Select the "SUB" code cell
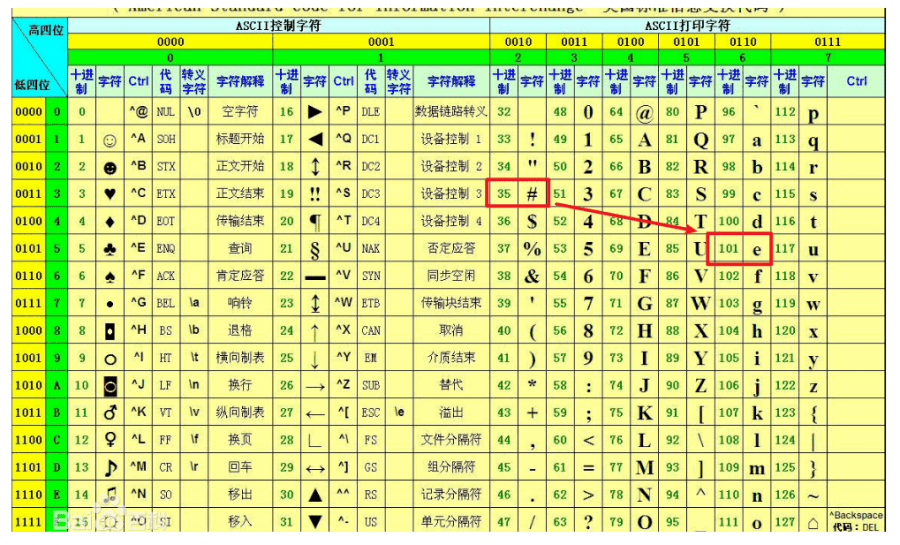 tap(371, 385)
